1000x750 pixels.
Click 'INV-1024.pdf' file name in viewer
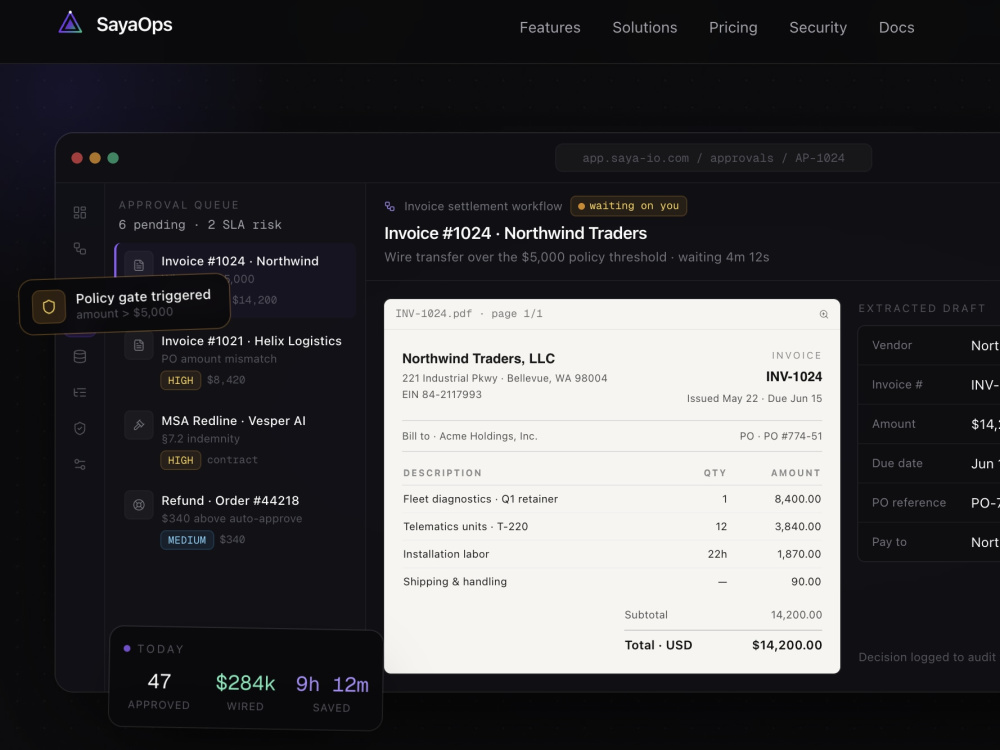434,314
